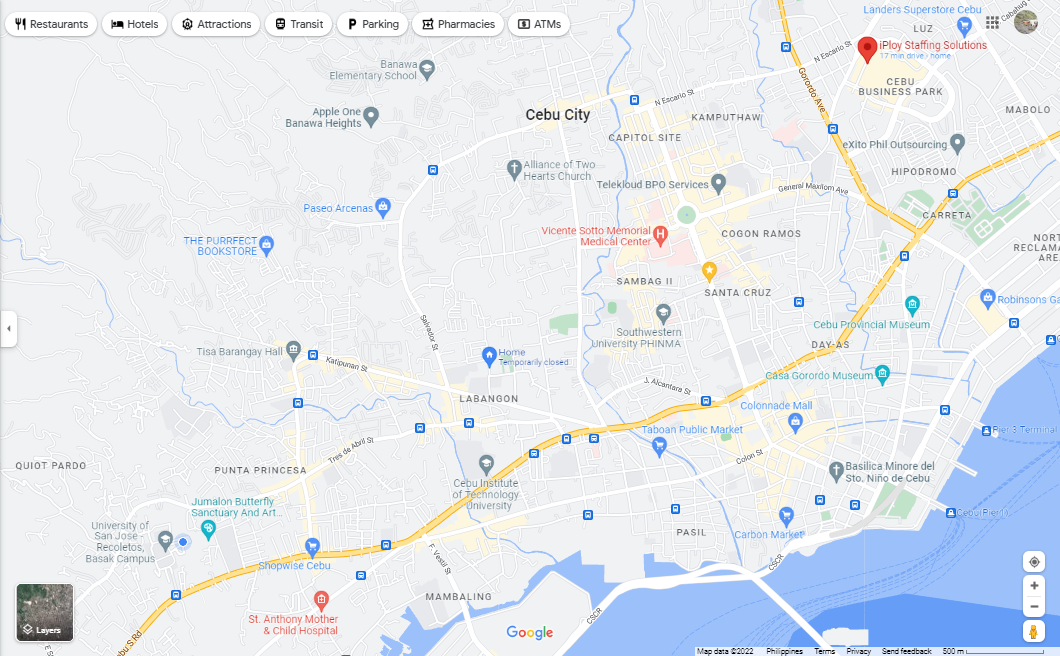
Task: Show nearby ATMs chip
Action: click(x=539, y=24)
